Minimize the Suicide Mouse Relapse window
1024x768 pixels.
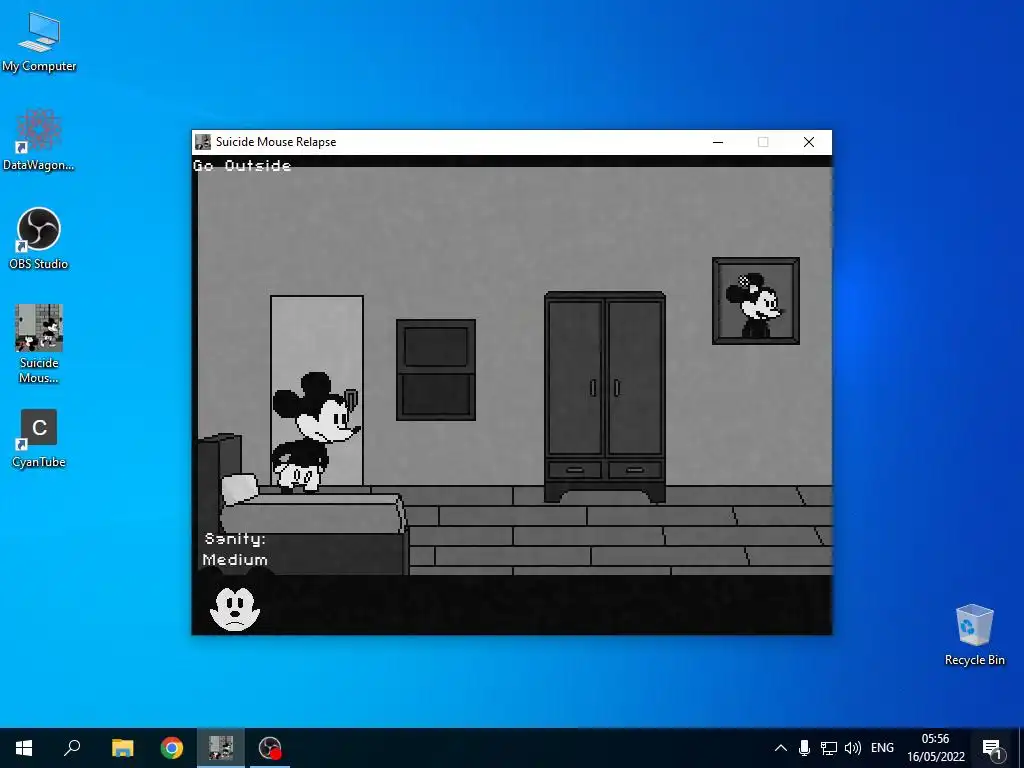718,142
